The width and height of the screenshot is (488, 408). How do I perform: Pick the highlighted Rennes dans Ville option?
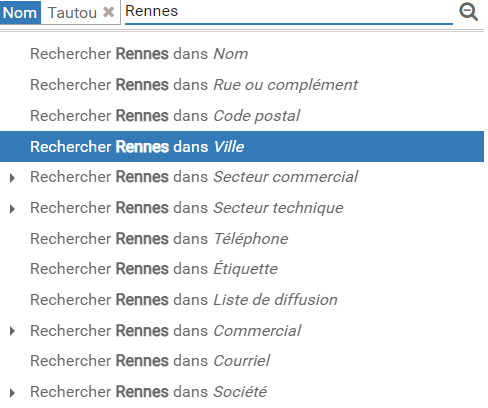point(242,146)
